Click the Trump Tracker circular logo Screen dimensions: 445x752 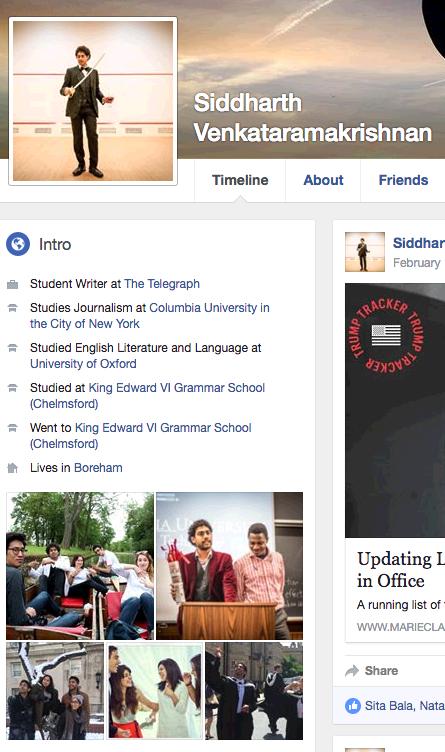click(386, 336)
